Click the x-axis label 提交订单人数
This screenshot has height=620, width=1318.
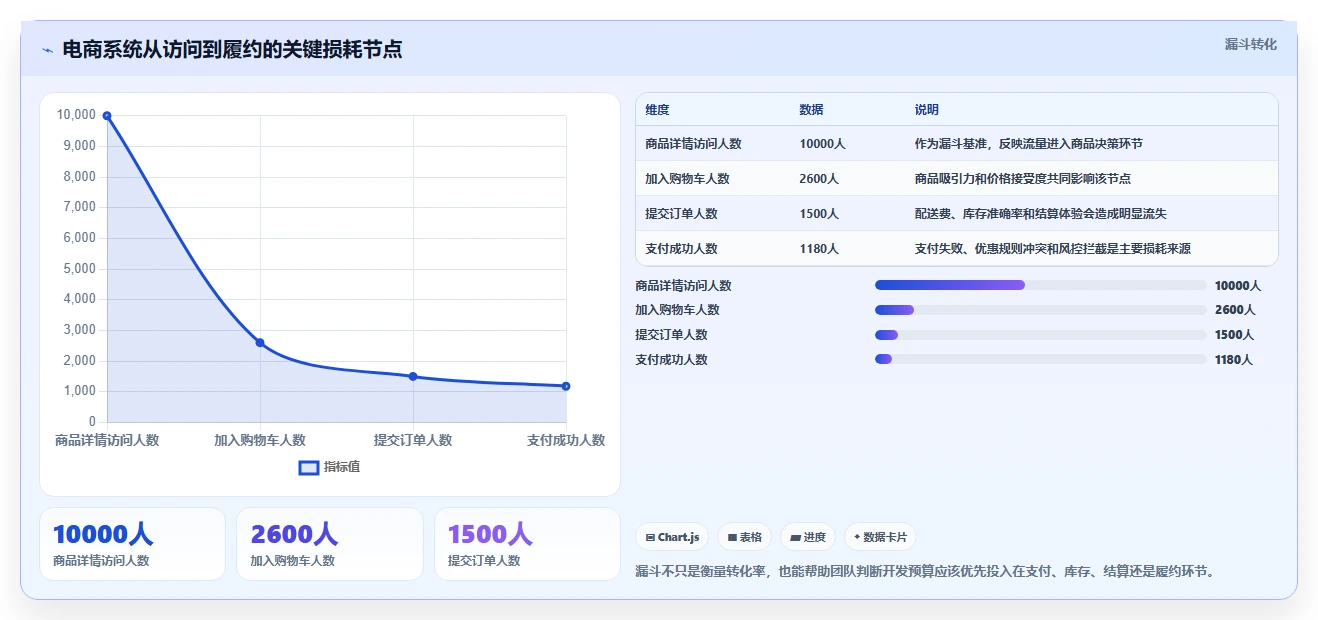[413, 440]
